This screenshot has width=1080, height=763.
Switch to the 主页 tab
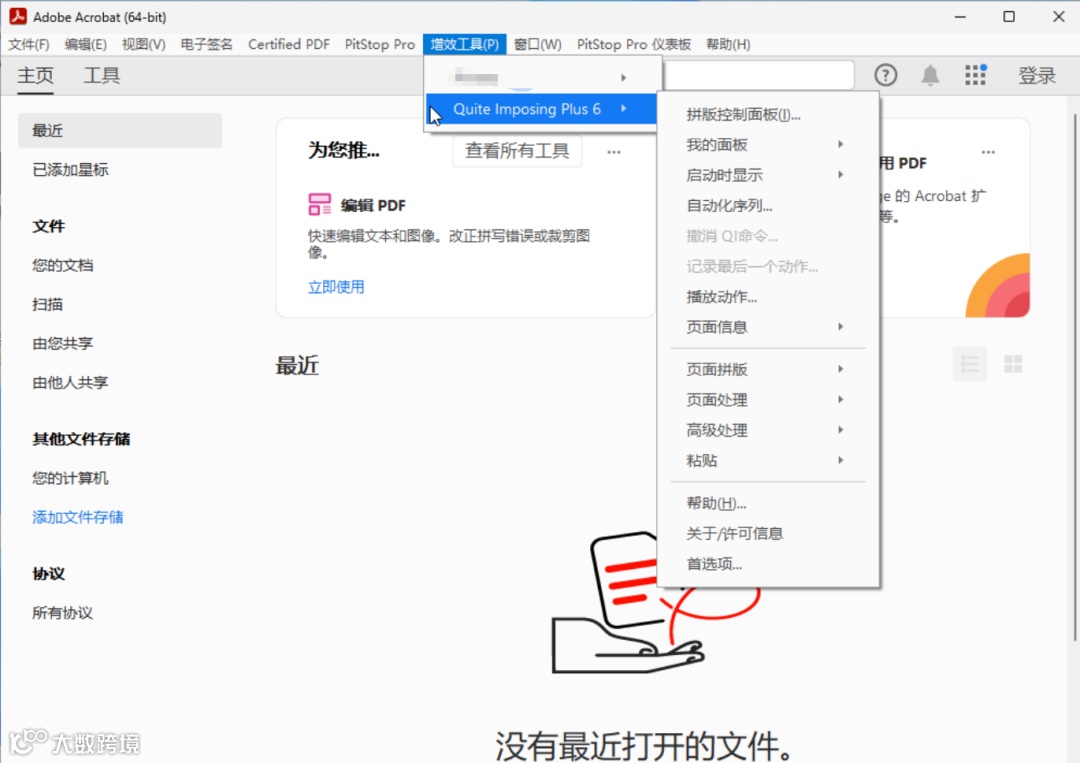pyautogui.click(x=35, y=75)
